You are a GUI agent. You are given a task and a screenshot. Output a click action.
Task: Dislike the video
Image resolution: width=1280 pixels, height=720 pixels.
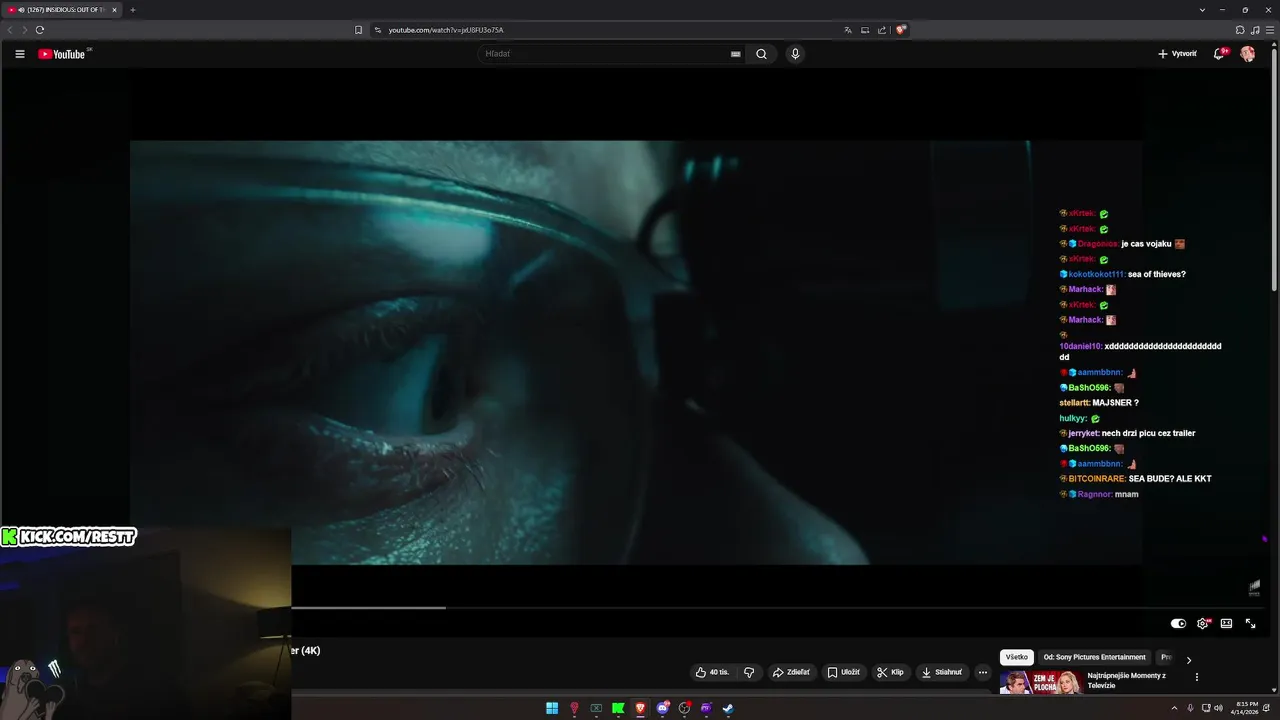coord(749,672)
